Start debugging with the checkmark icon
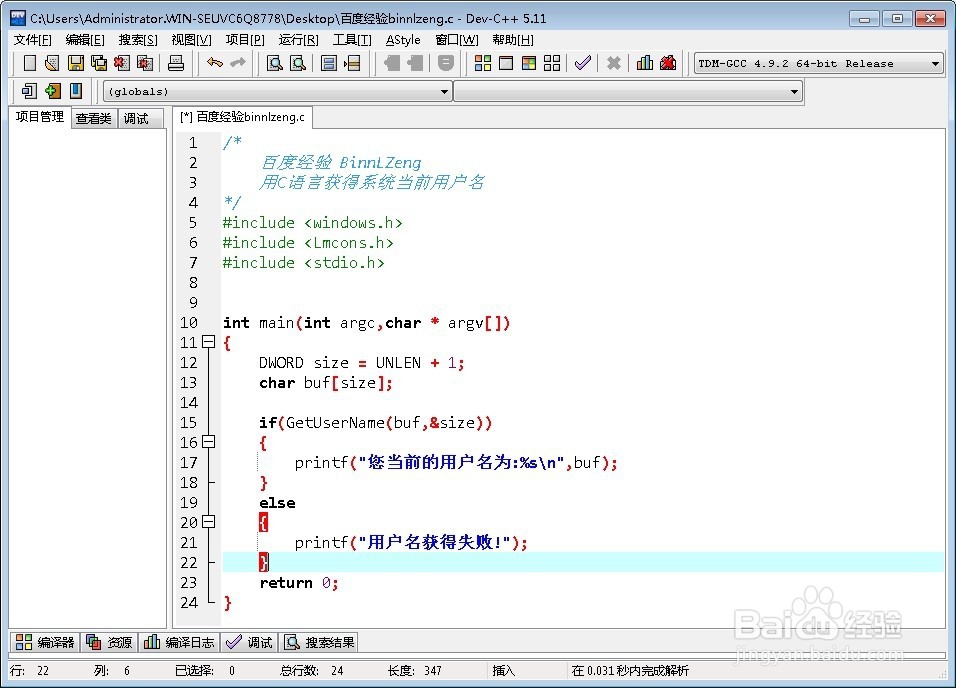956x688 pixels. click(583, 63)
